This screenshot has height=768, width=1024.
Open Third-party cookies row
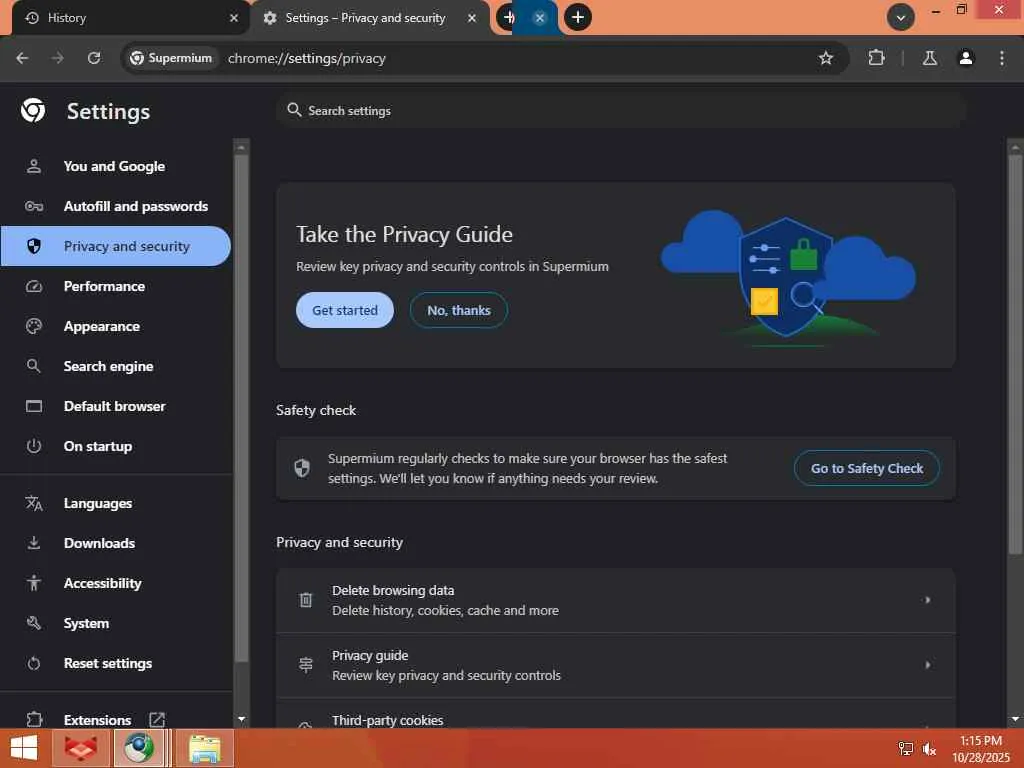616,714
